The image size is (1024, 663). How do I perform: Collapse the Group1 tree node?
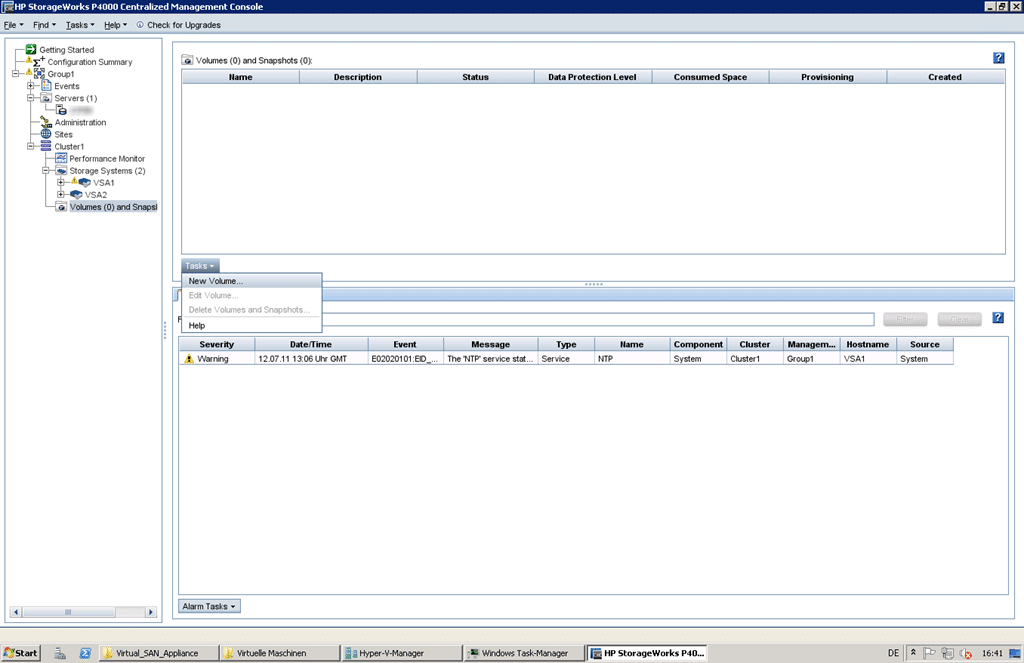16,74
